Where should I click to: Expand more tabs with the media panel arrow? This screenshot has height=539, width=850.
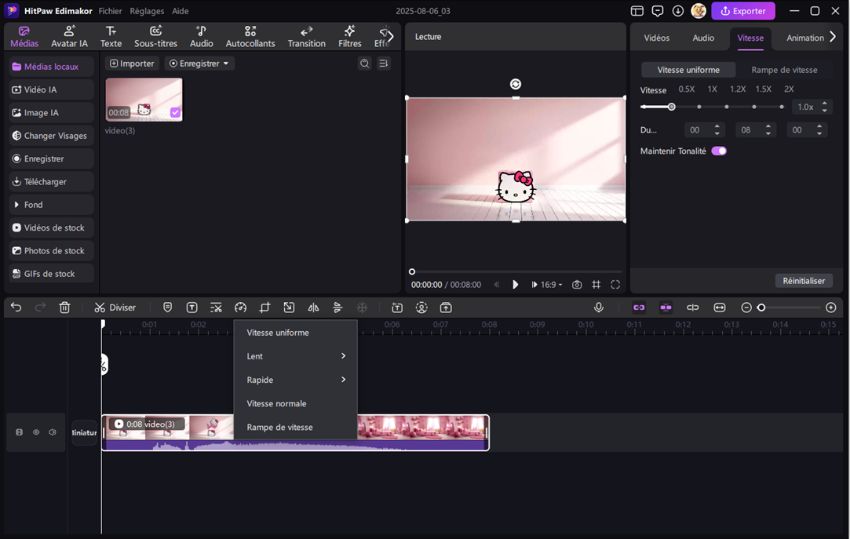click(x=390, y=37)
